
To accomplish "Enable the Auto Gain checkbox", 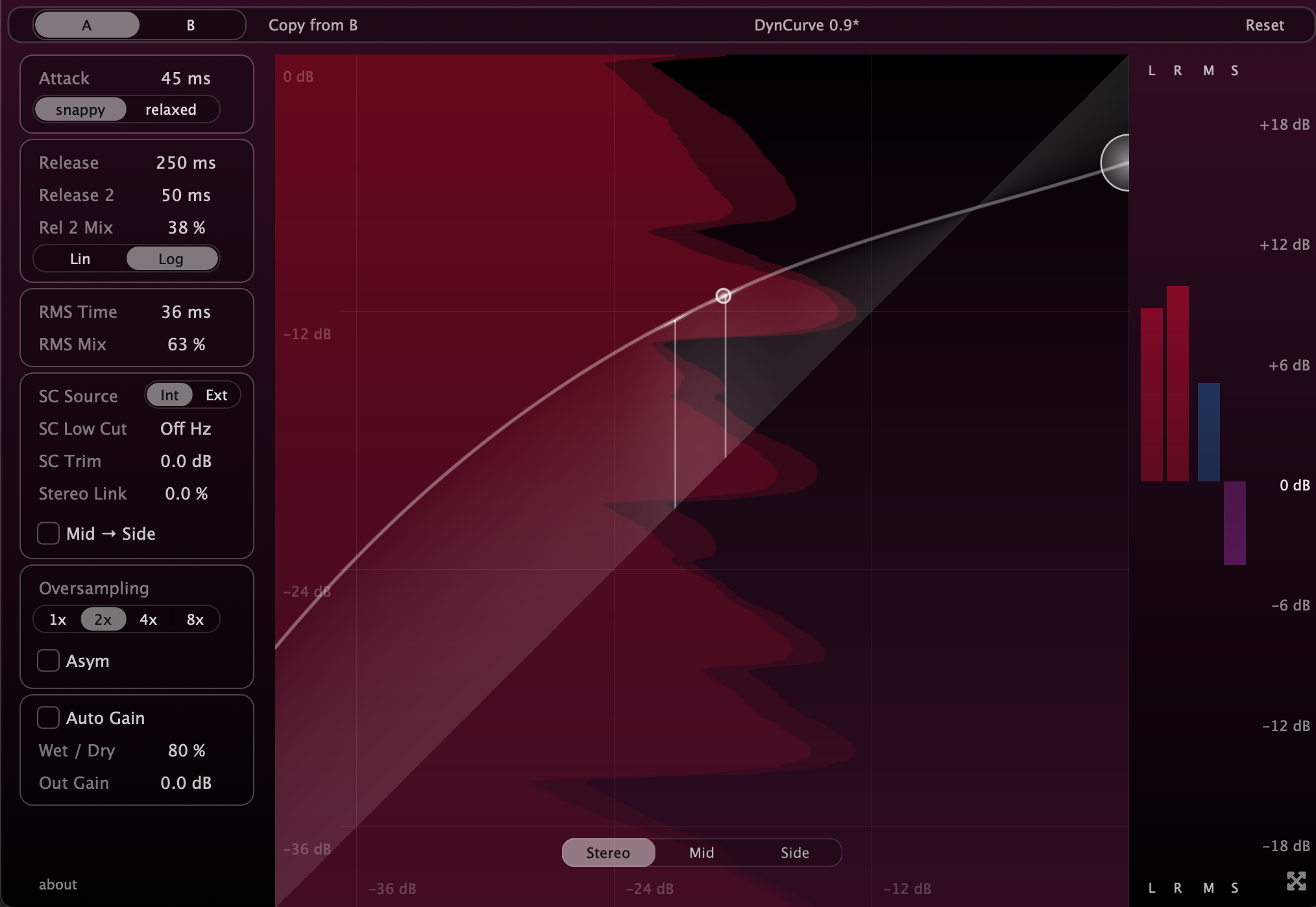I will (49, 718).
